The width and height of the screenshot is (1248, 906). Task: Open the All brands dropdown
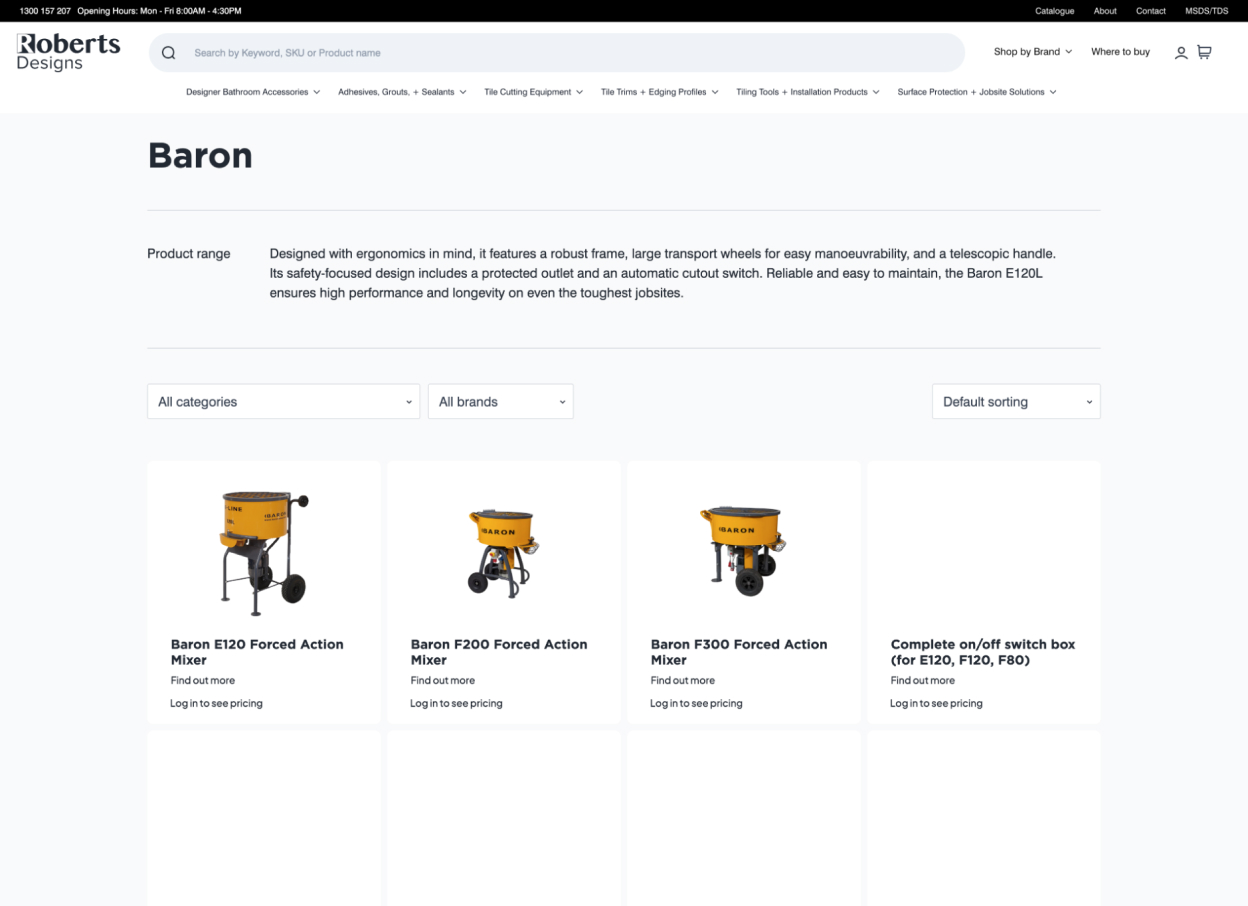(x=501, y=402)
